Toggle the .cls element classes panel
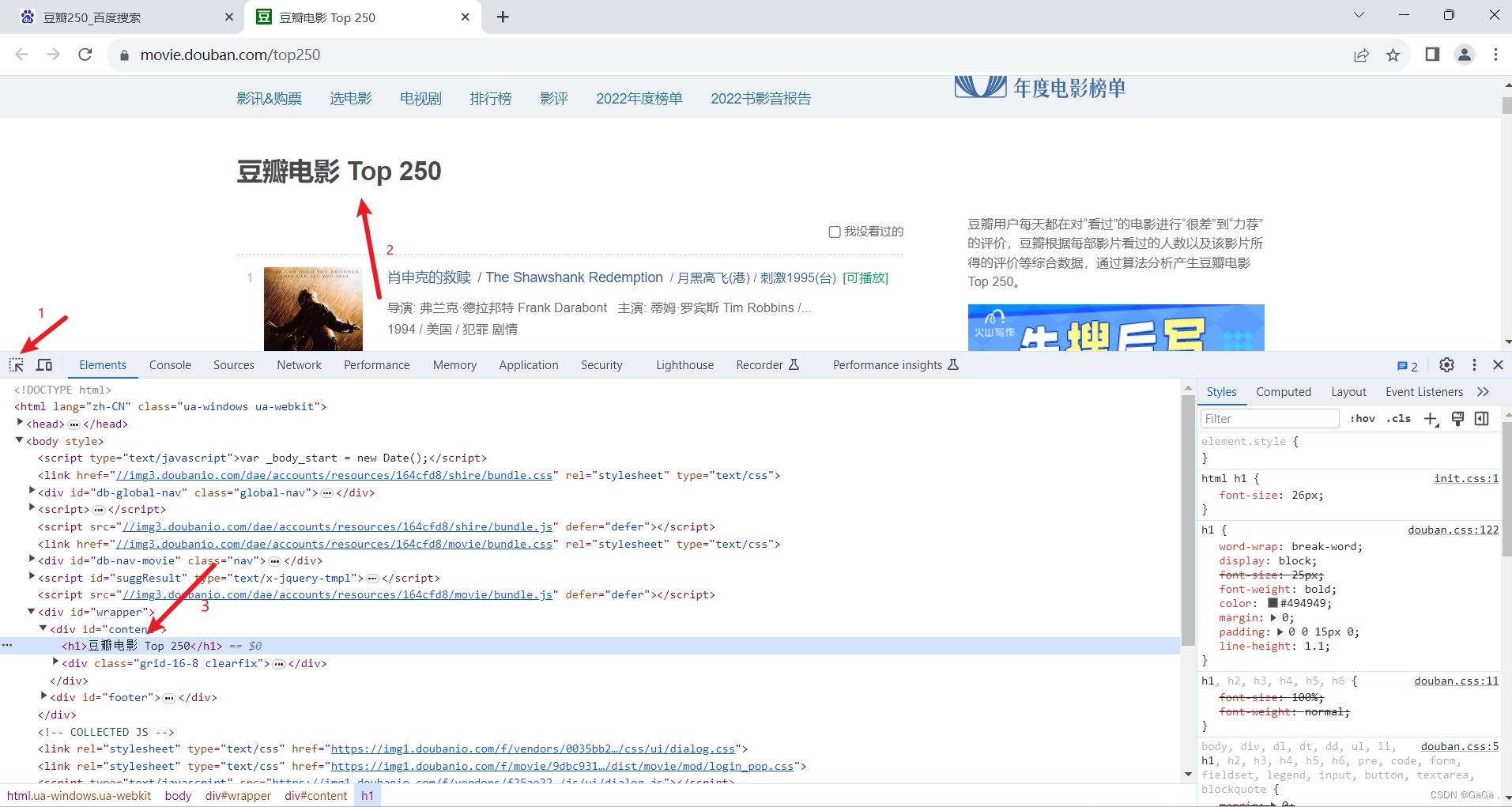 tap(1398, 419)
